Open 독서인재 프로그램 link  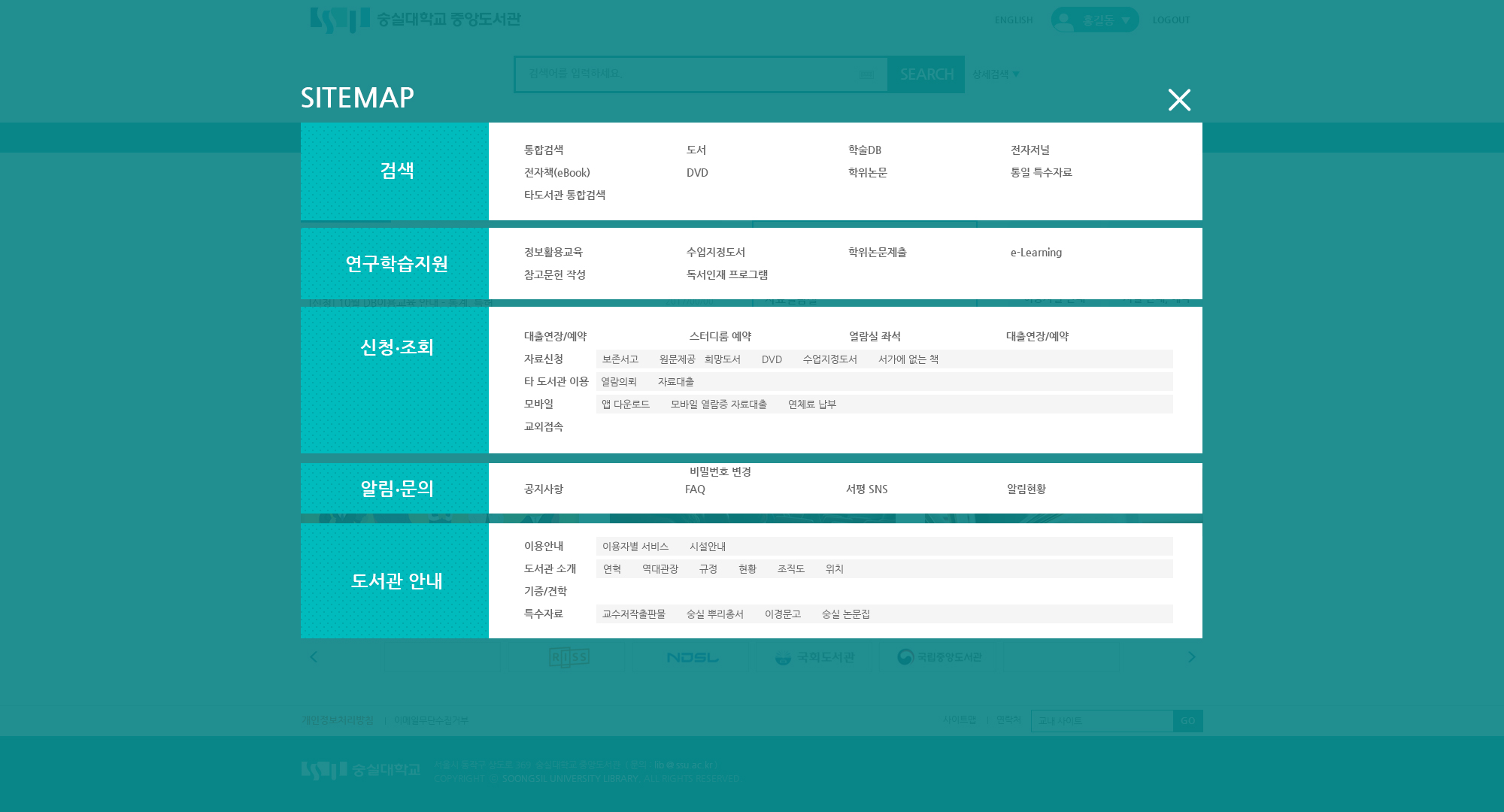click(x=727, y=275)
